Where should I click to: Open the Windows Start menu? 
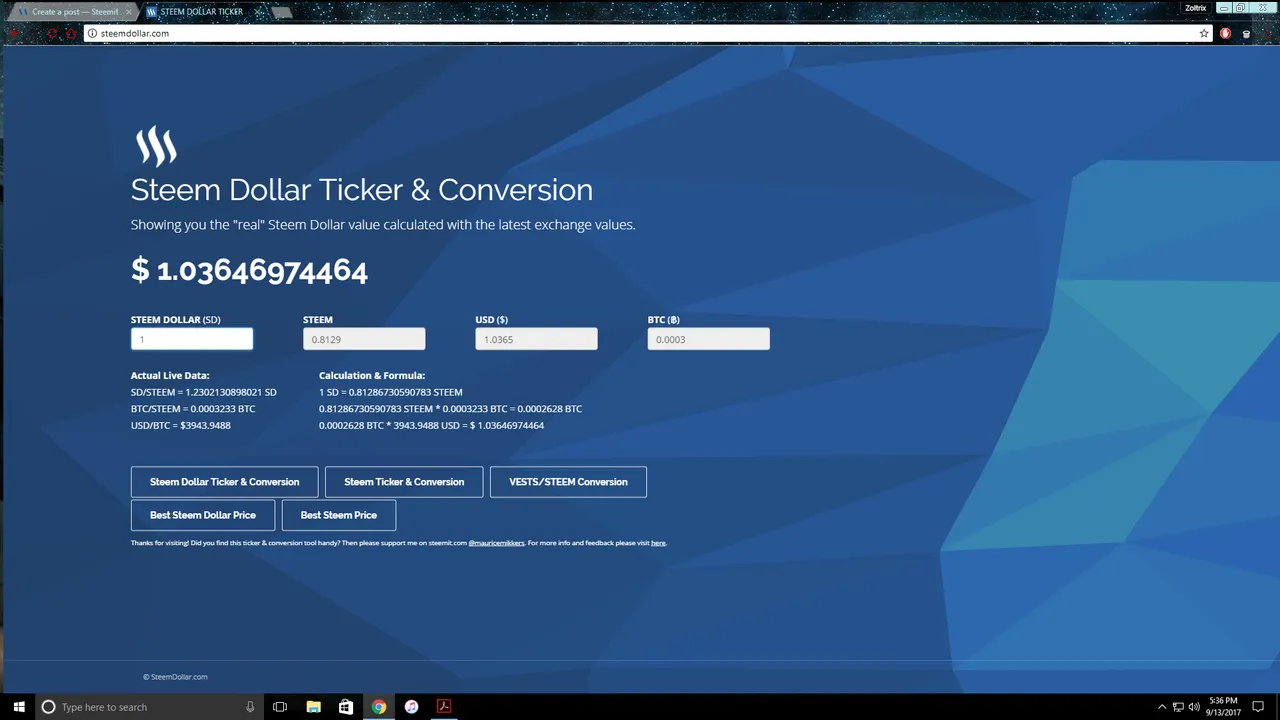[x=19, y=707]
